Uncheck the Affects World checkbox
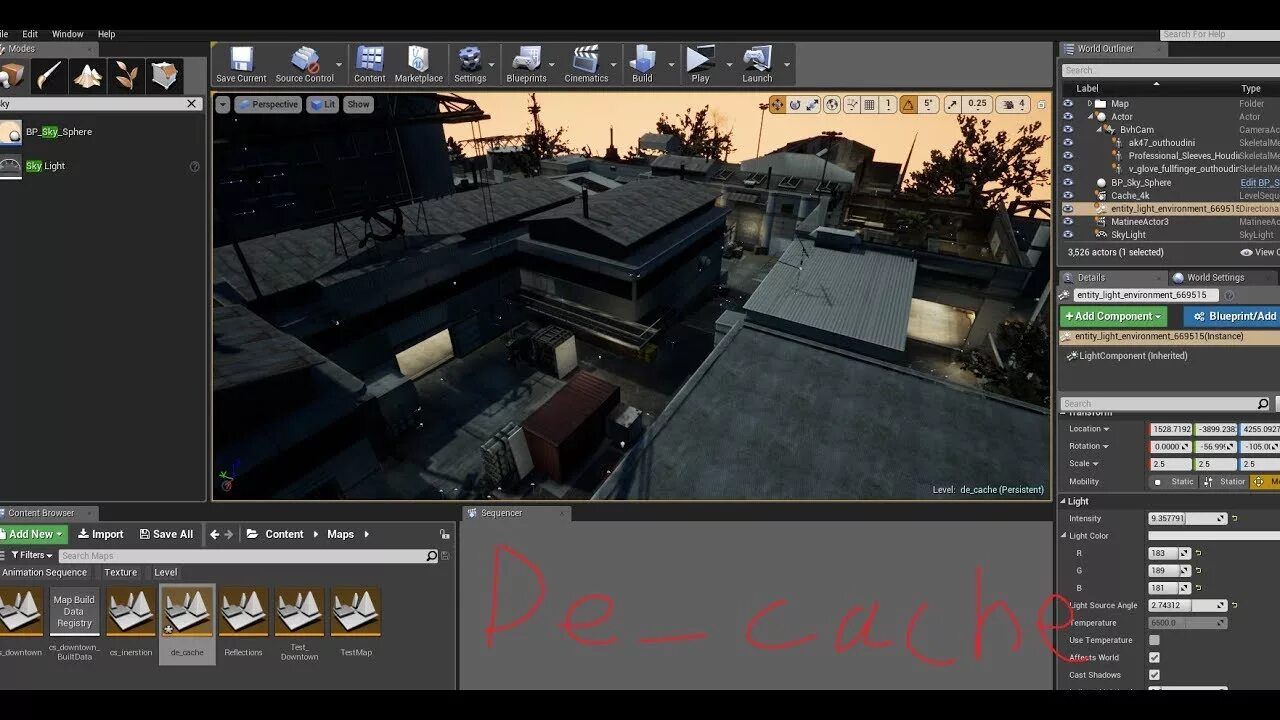The height and width of the screenshot is (720, 1280). (x=1155, y=657)
